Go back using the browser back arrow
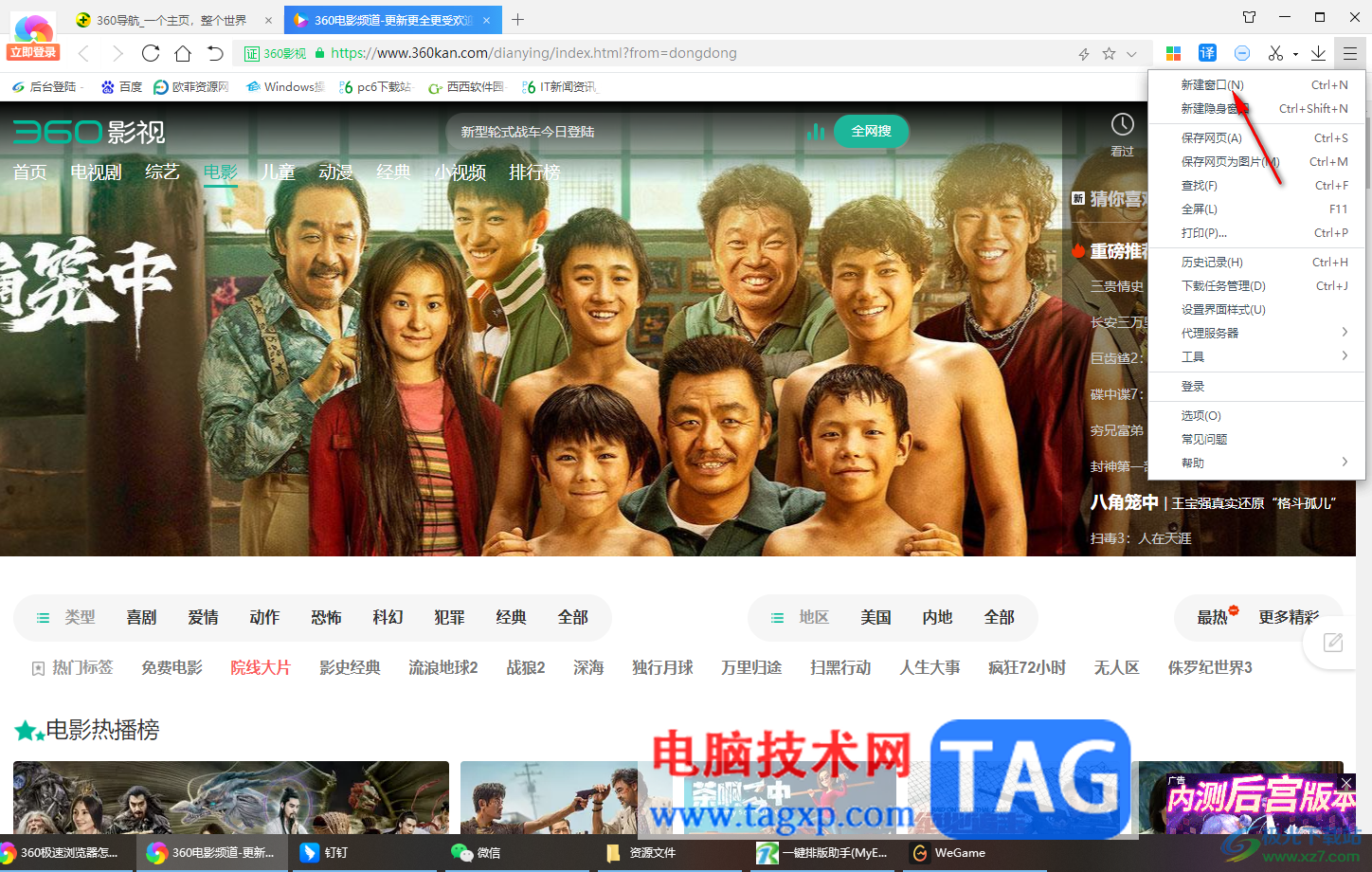This screenshot has width=1372, height=872. 83,53
